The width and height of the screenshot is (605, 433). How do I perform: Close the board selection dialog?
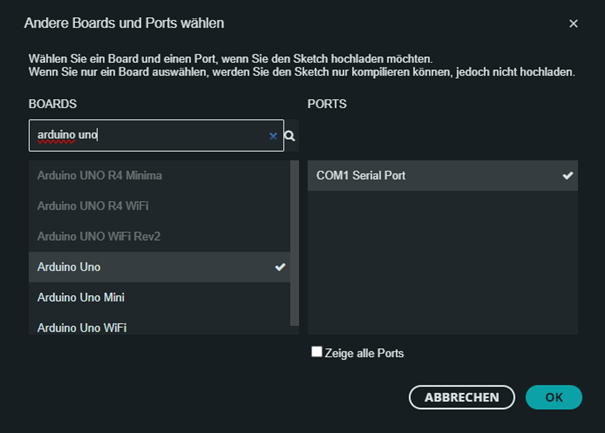point(573,24)
